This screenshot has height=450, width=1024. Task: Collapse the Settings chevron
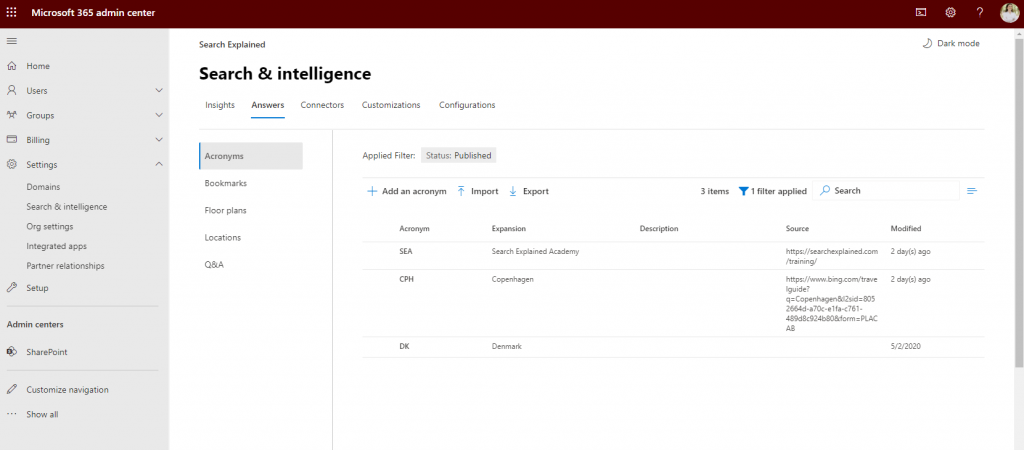[x=159, y=165]
